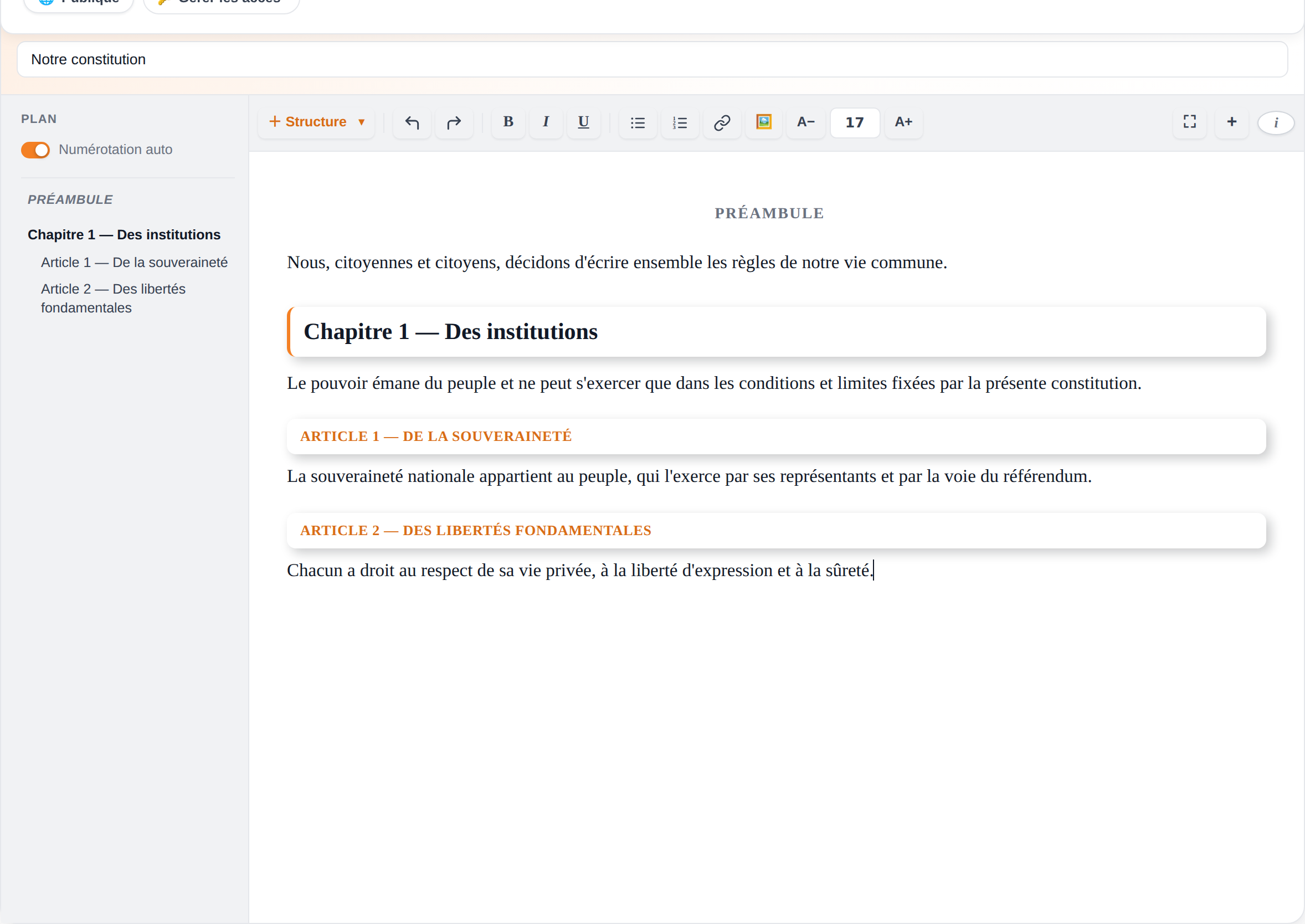Insert a hyperlink
The image size is (1305, 924).
[x=722, y=122]
